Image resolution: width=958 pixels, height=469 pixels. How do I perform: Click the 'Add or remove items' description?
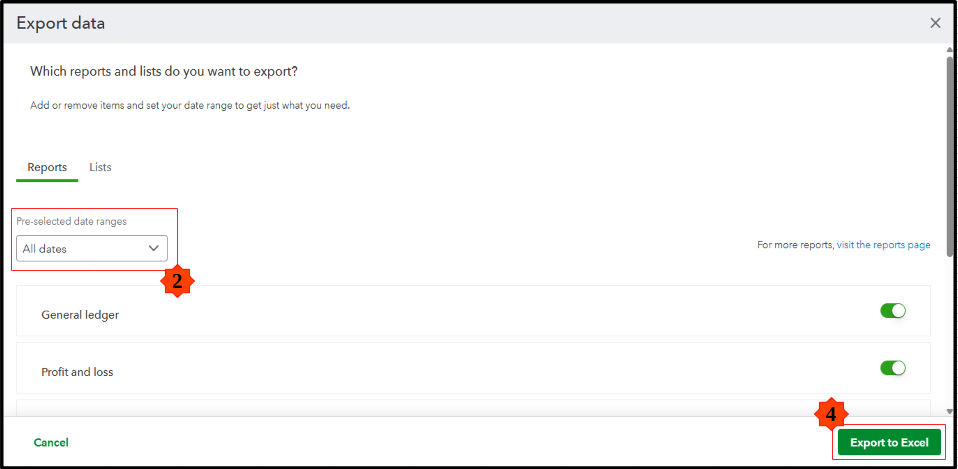pyautogui.click(x=189, y=105)
